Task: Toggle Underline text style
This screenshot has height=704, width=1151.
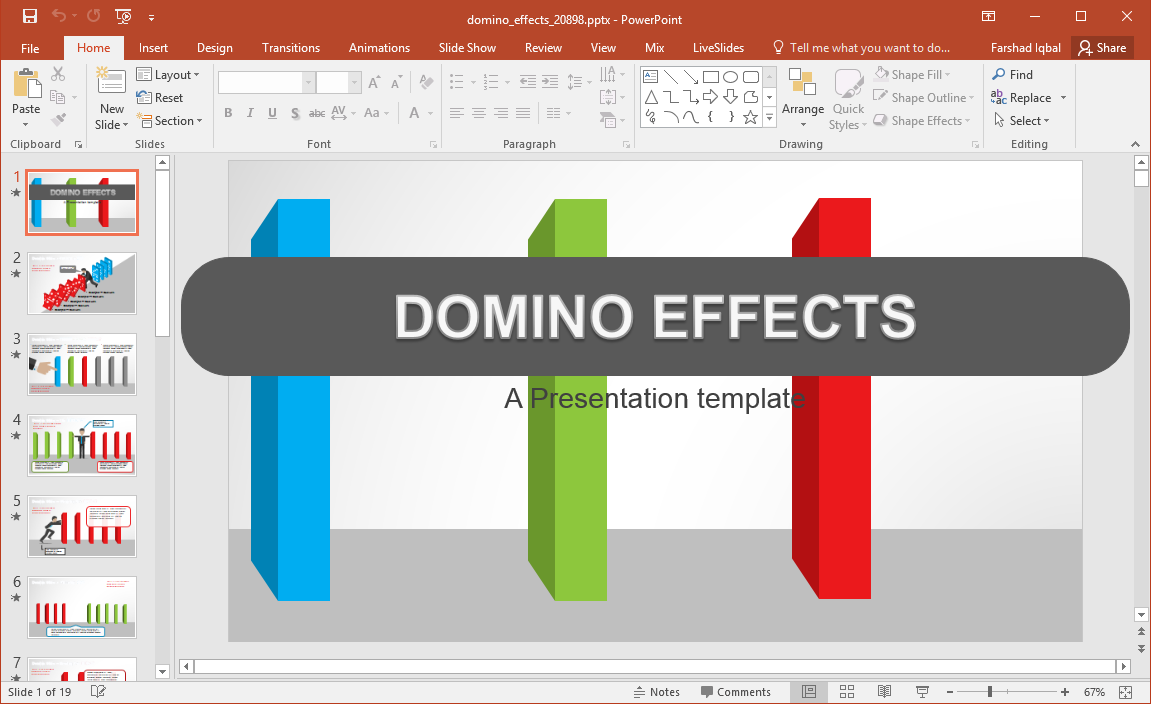Action: (272, 114)
